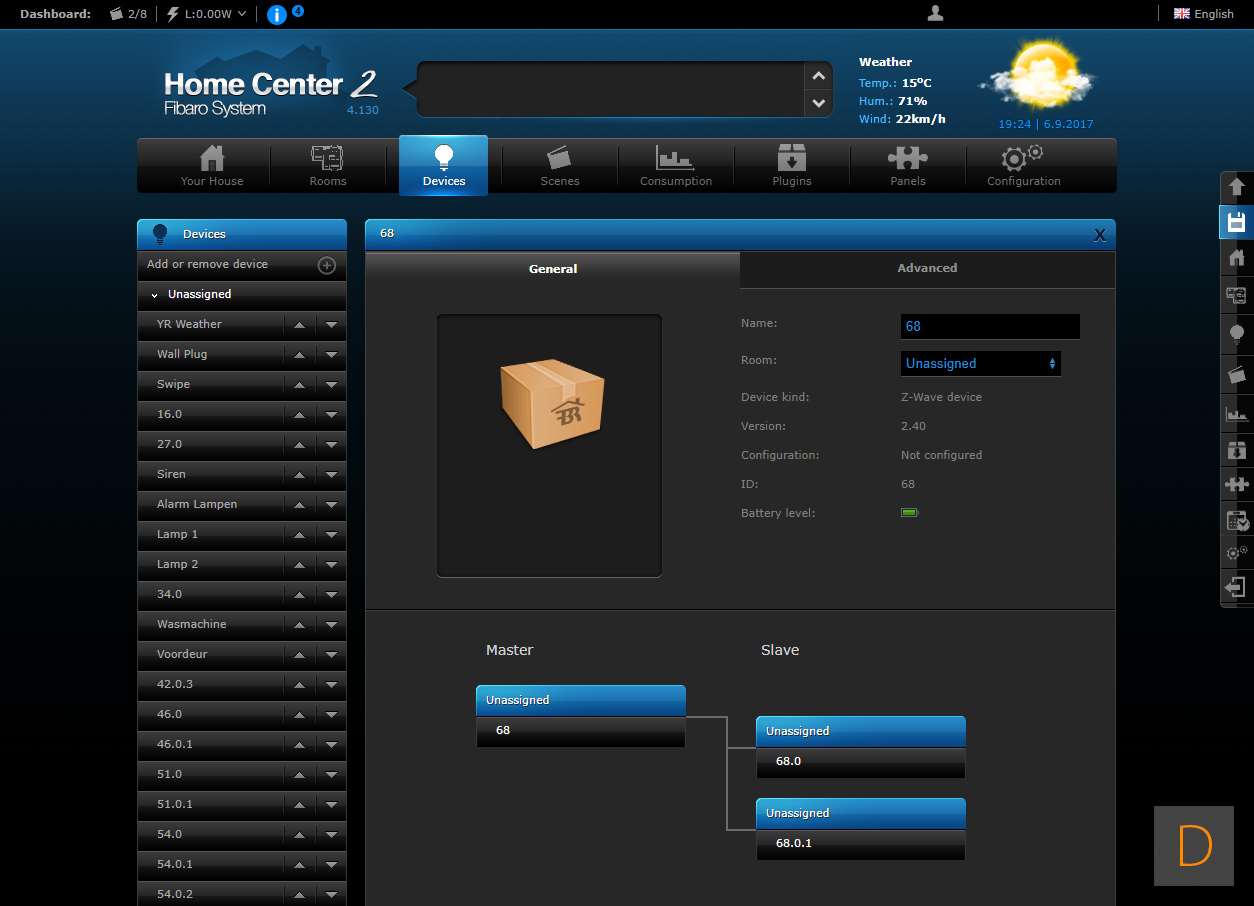Click the weather sun and cloud icon
Viewport: 1254px width, 906px height.
coord(1037,77)
